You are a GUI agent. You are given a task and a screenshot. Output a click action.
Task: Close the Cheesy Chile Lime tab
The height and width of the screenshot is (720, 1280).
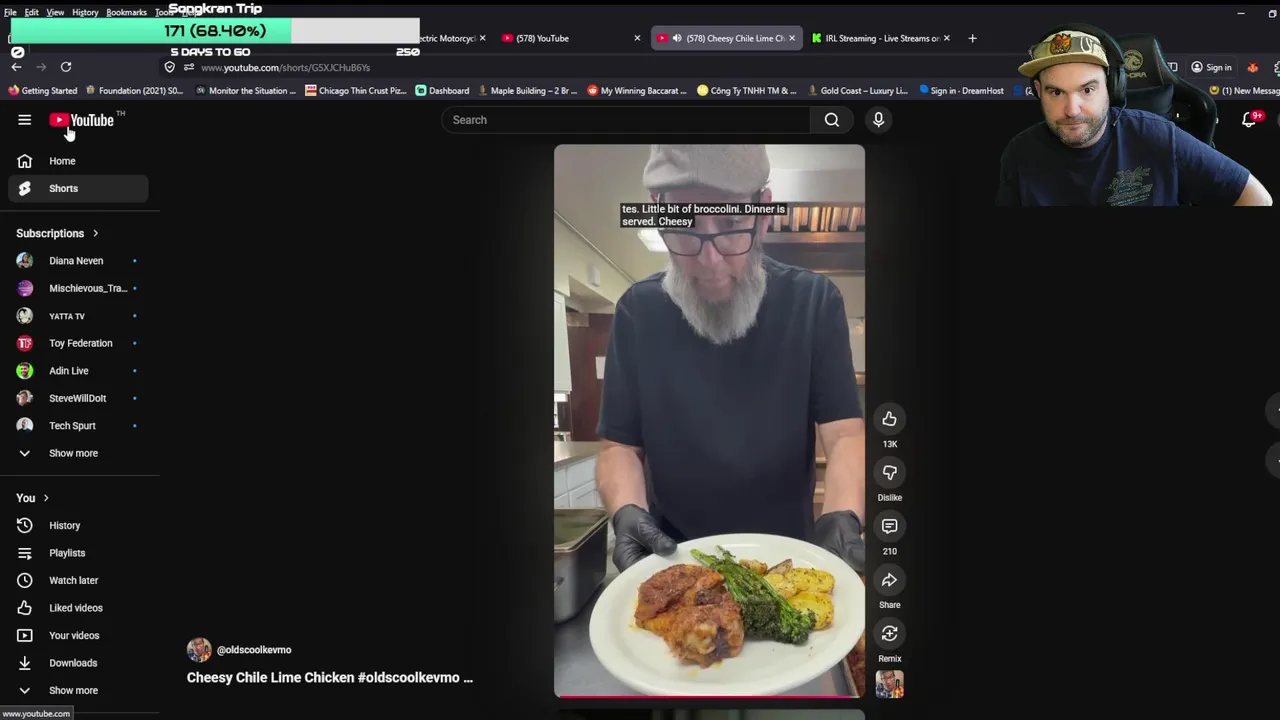pos(792,38)
